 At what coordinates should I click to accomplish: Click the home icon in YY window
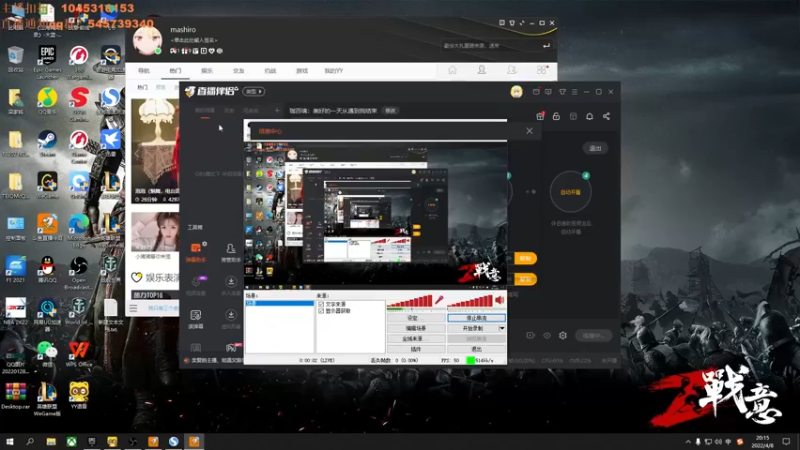(x=453, y=70)
